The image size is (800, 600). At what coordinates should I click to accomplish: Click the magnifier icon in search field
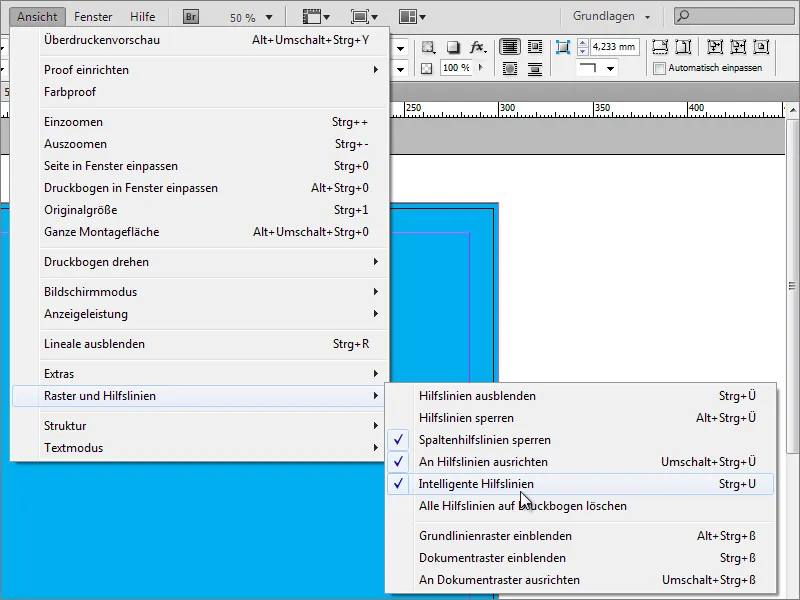683,16
